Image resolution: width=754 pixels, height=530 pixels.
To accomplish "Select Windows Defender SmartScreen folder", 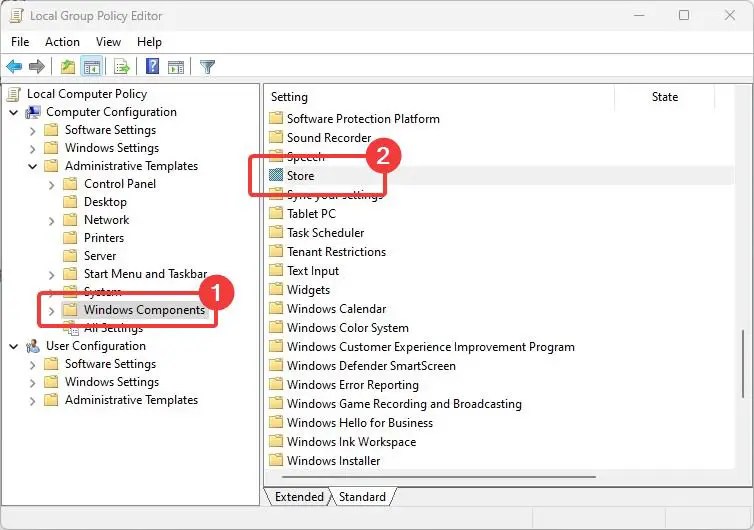I will (371, 366).
